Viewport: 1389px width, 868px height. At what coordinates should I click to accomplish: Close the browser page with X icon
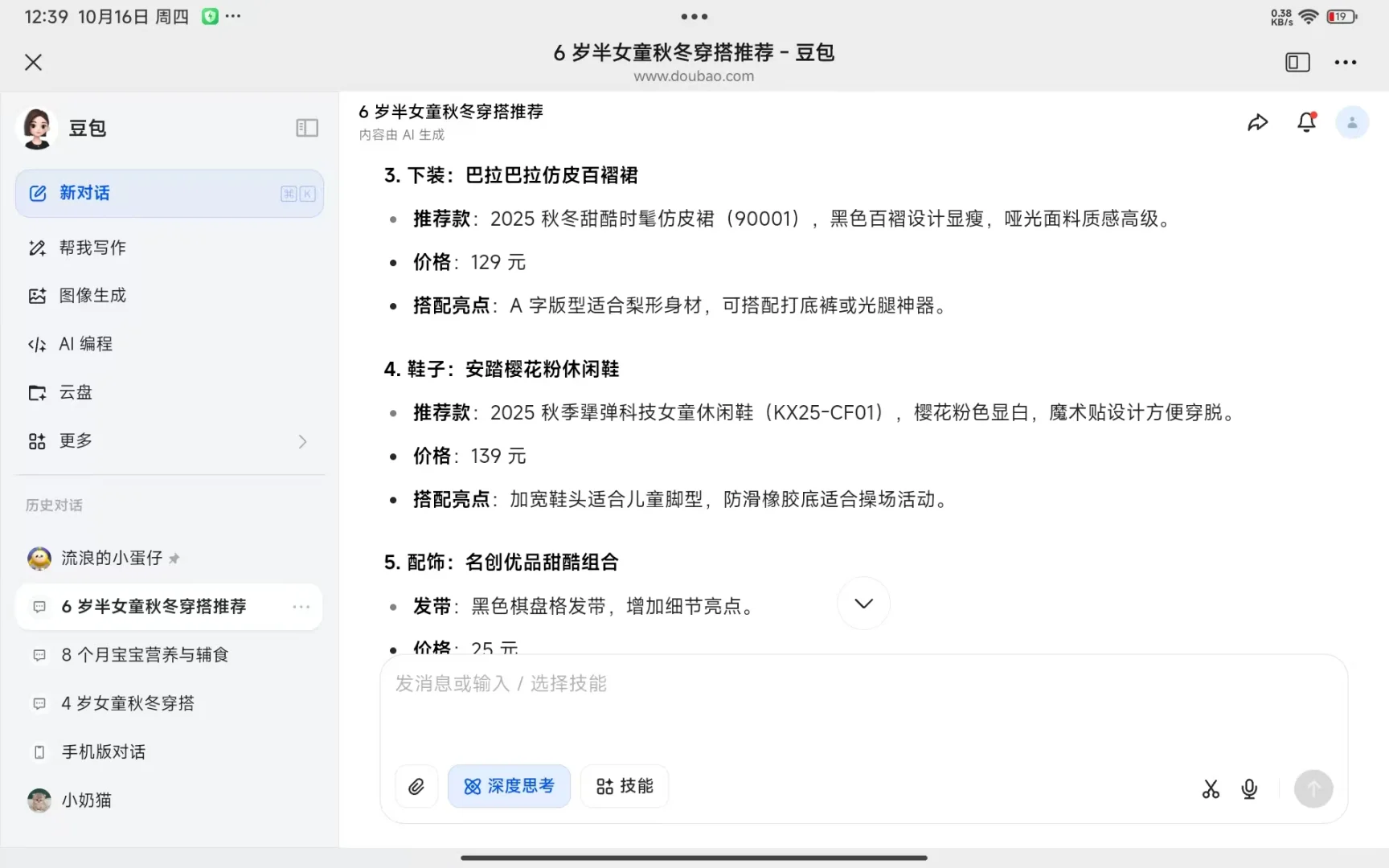(x=33, y=62)
